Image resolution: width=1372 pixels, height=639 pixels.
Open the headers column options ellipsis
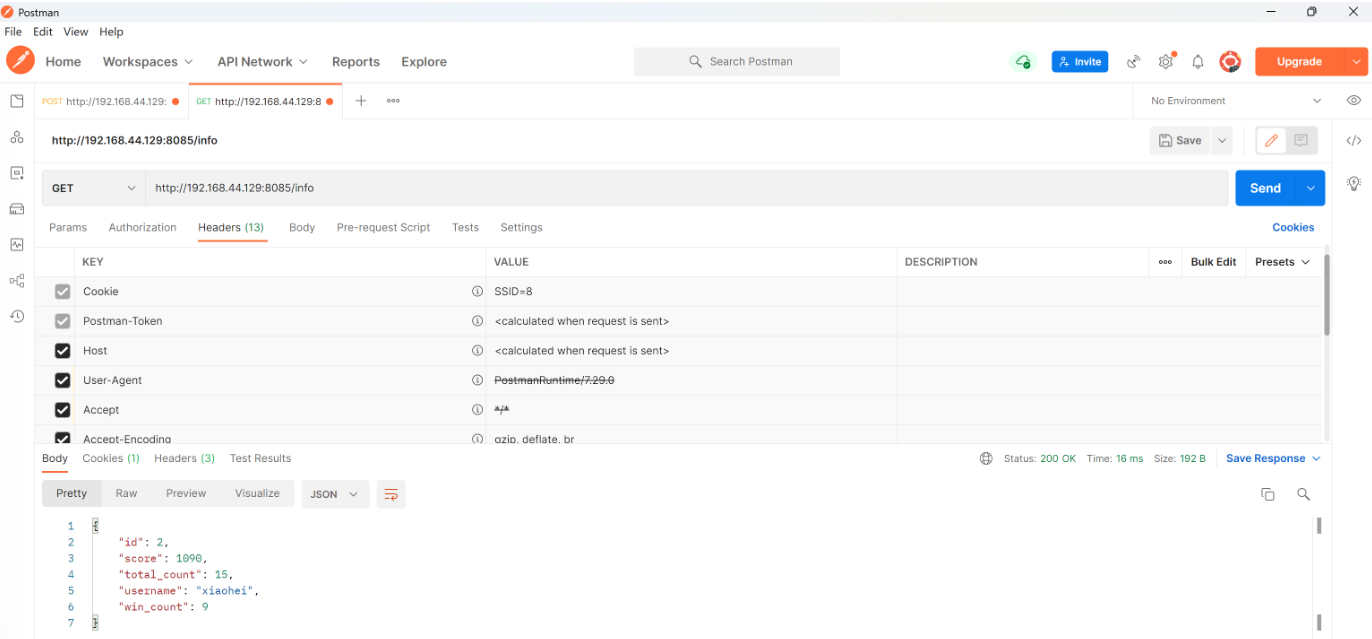(x=1165, y=262)
